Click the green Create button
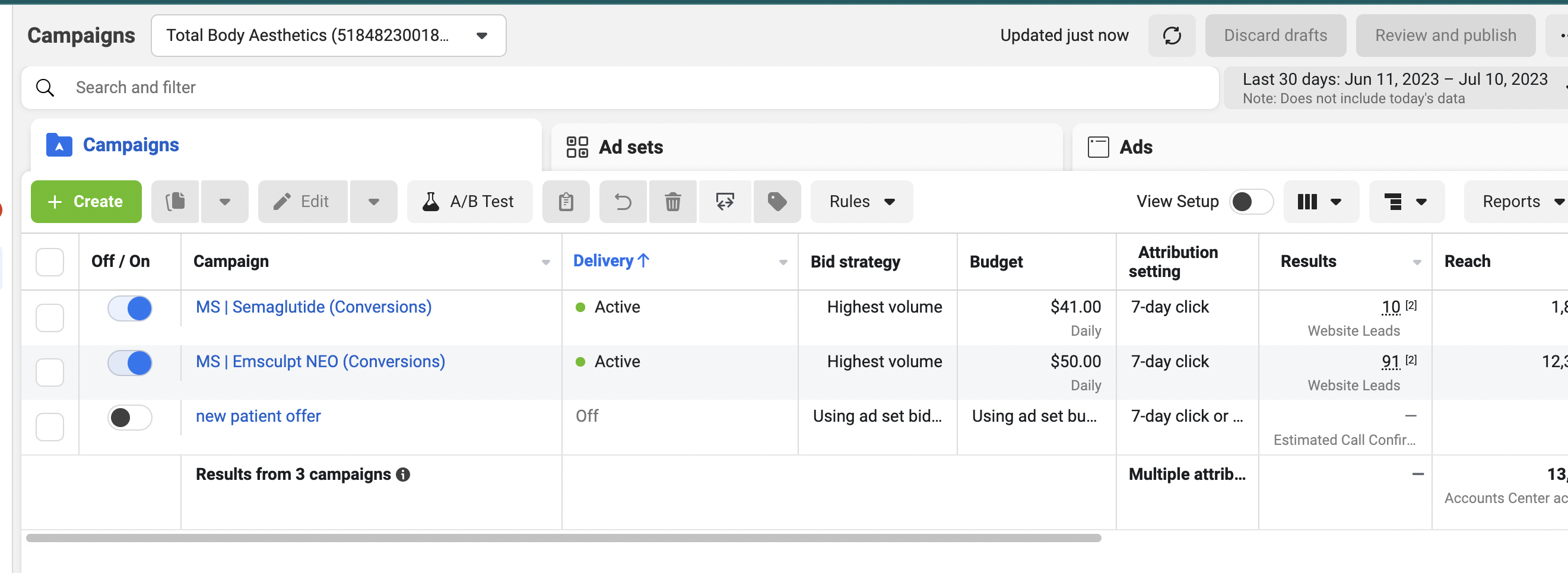The image size is (1568, 573). [86, 201]
